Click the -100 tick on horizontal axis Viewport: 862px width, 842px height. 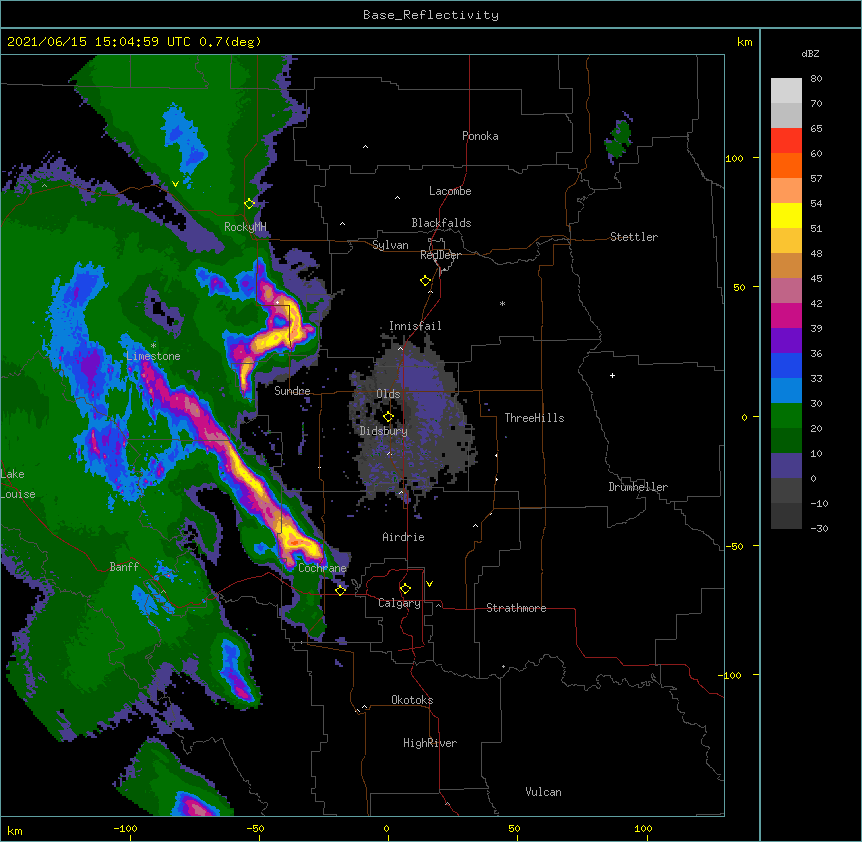125,828
